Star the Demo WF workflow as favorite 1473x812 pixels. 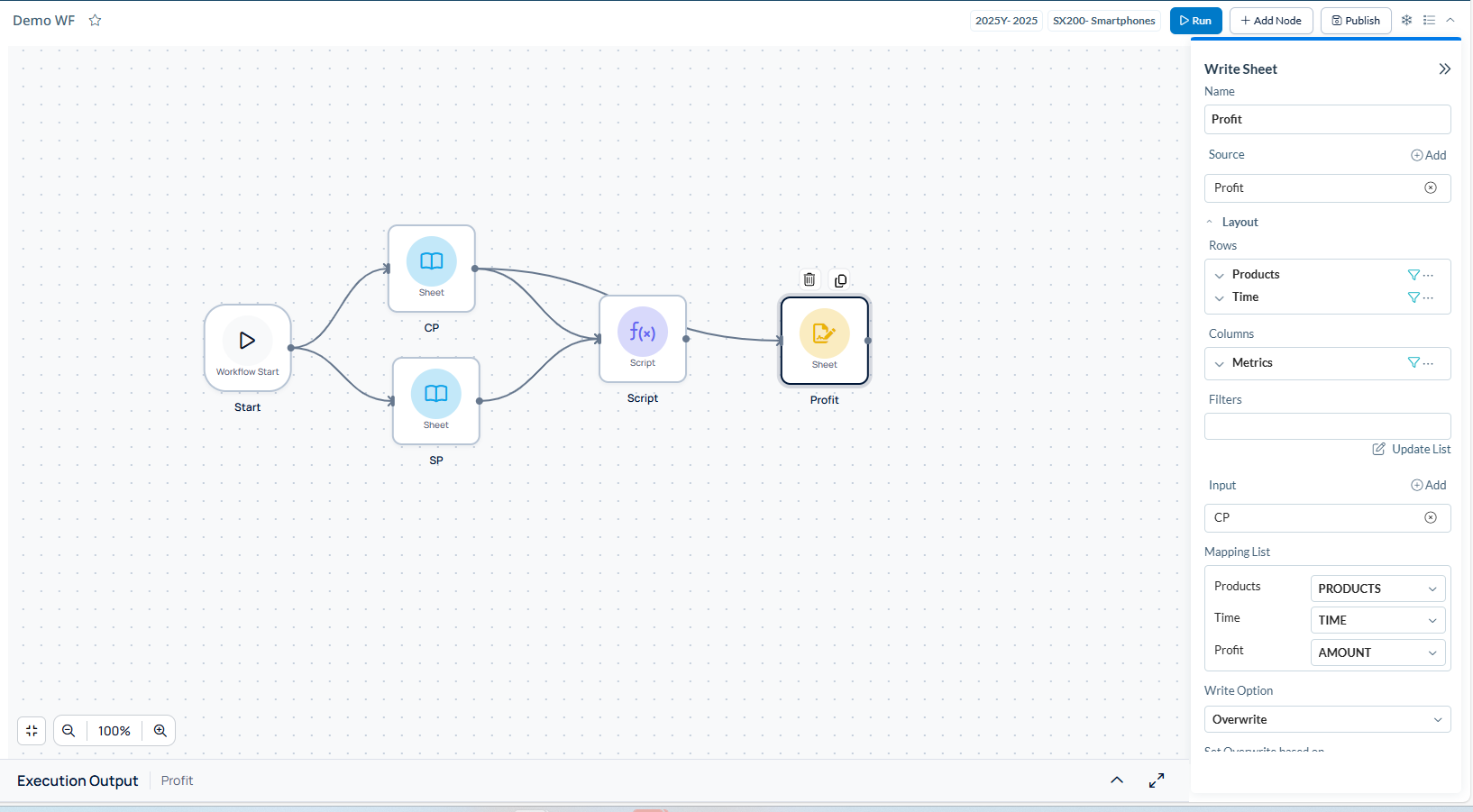click(x=95, y=21)
